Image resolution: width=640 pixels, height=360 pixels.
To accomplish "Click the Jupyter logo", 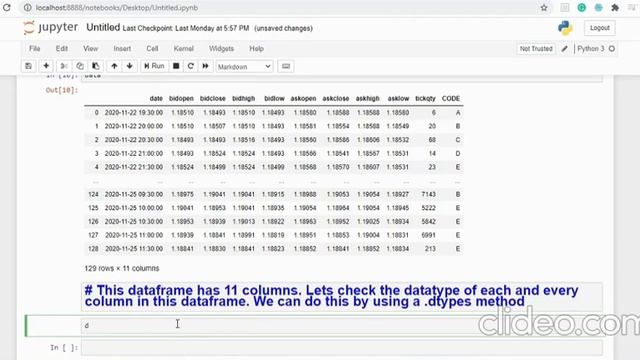I will point(51,28).
